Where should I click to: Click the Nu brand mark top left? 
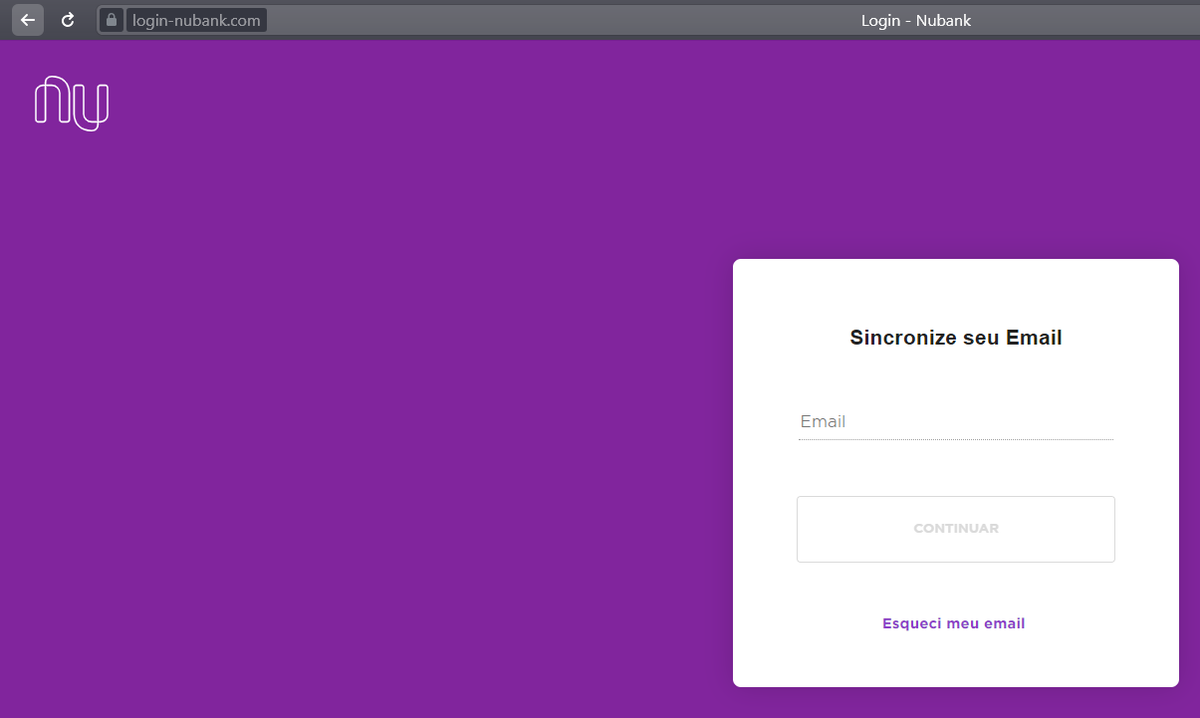coord(71,103)
